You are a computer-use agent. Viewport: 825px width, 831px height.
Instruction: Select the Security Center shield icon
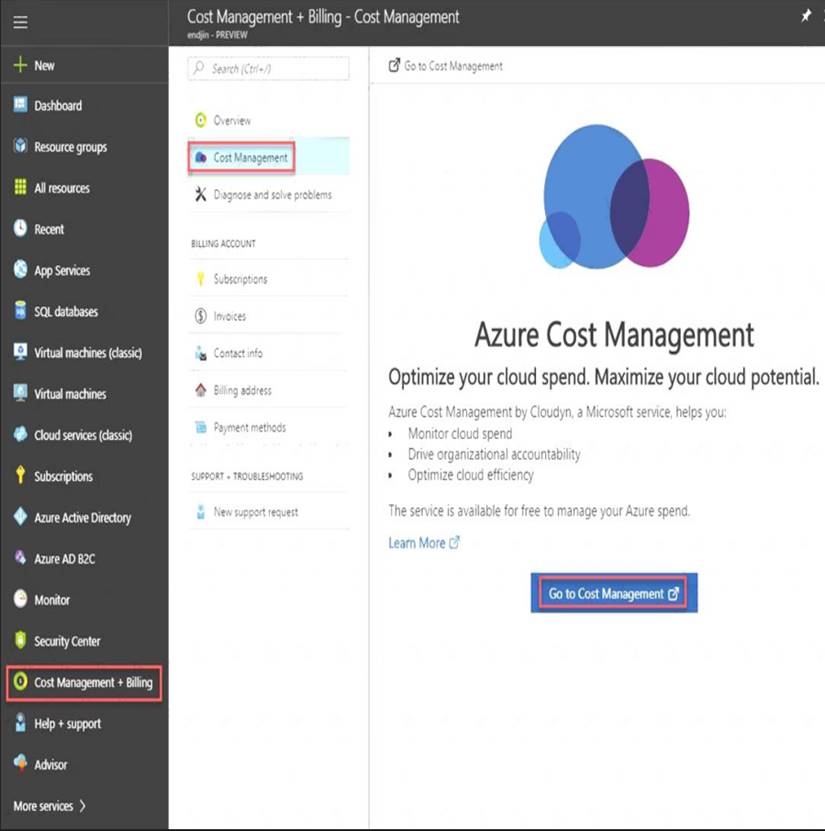tap(20, 640)
